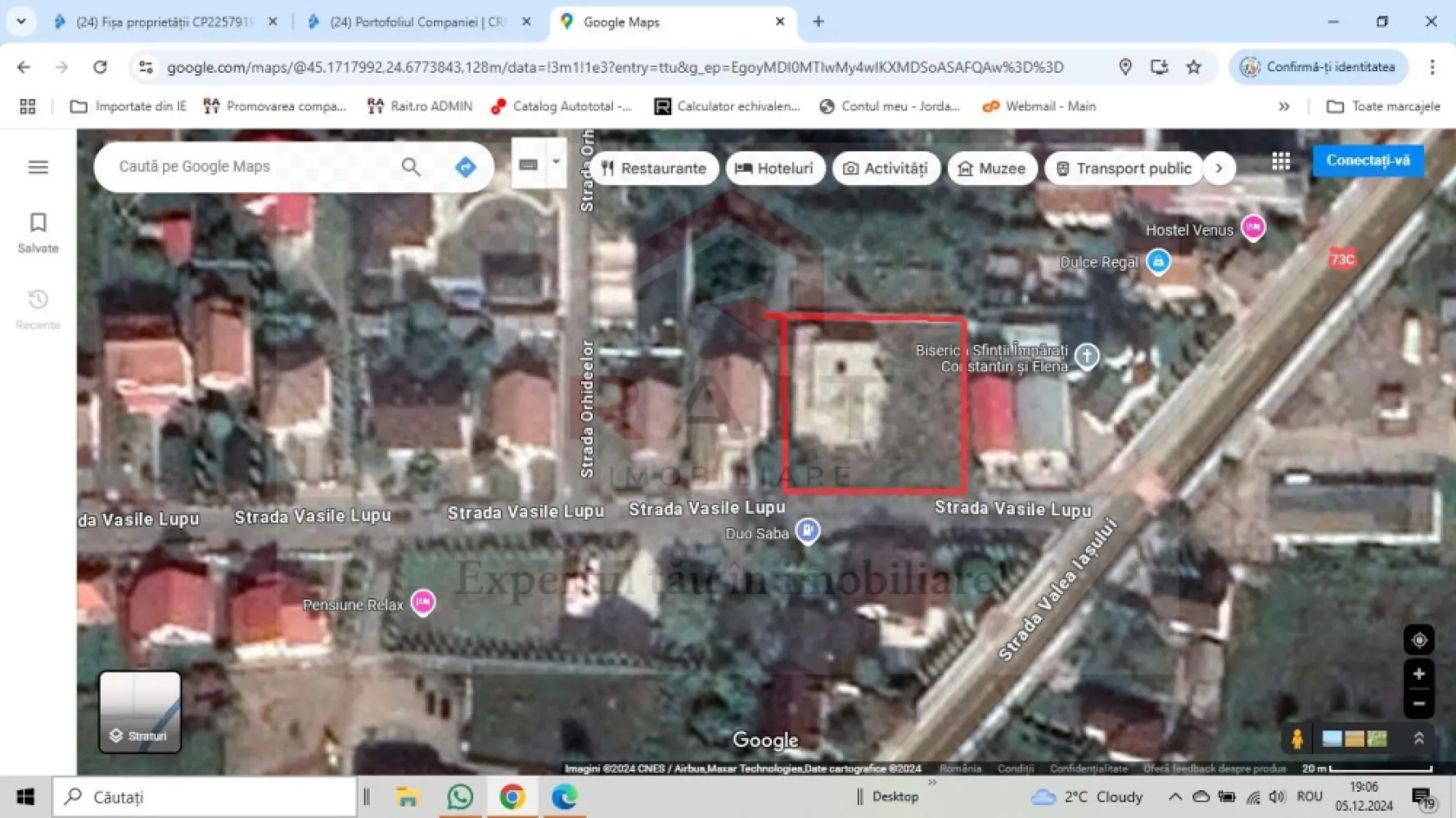Open the Google apps grid icon
This screenshot has height=818, width=1456.
(x=1281, y=160)
